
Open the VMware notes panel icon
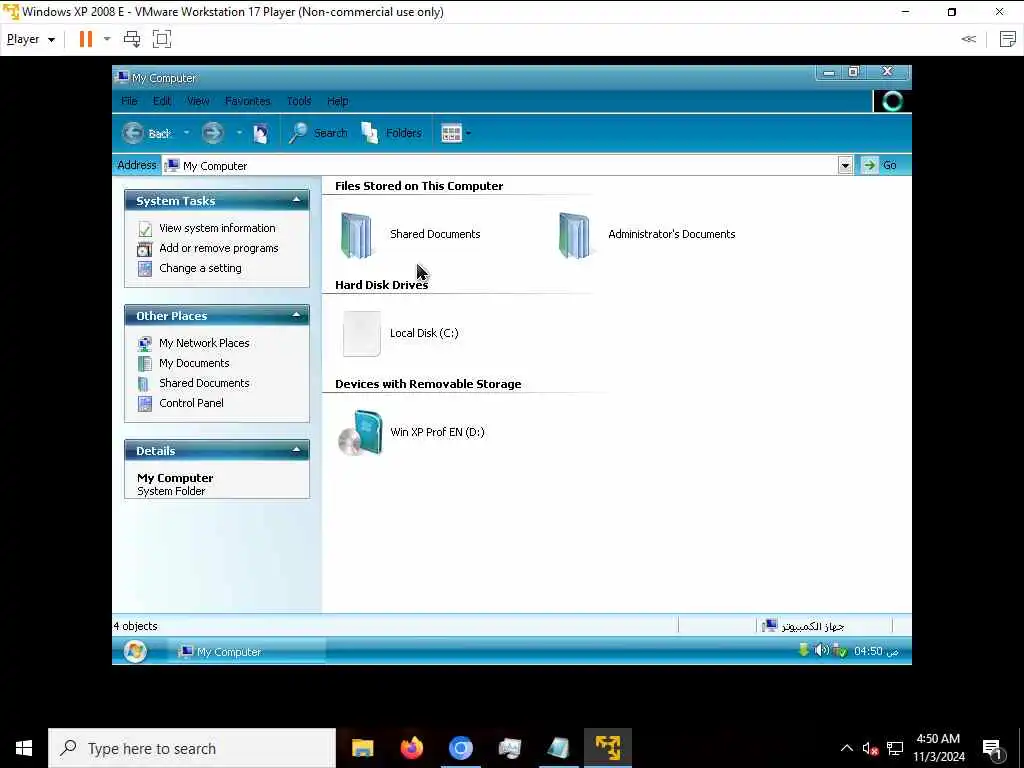point(1008,39)
